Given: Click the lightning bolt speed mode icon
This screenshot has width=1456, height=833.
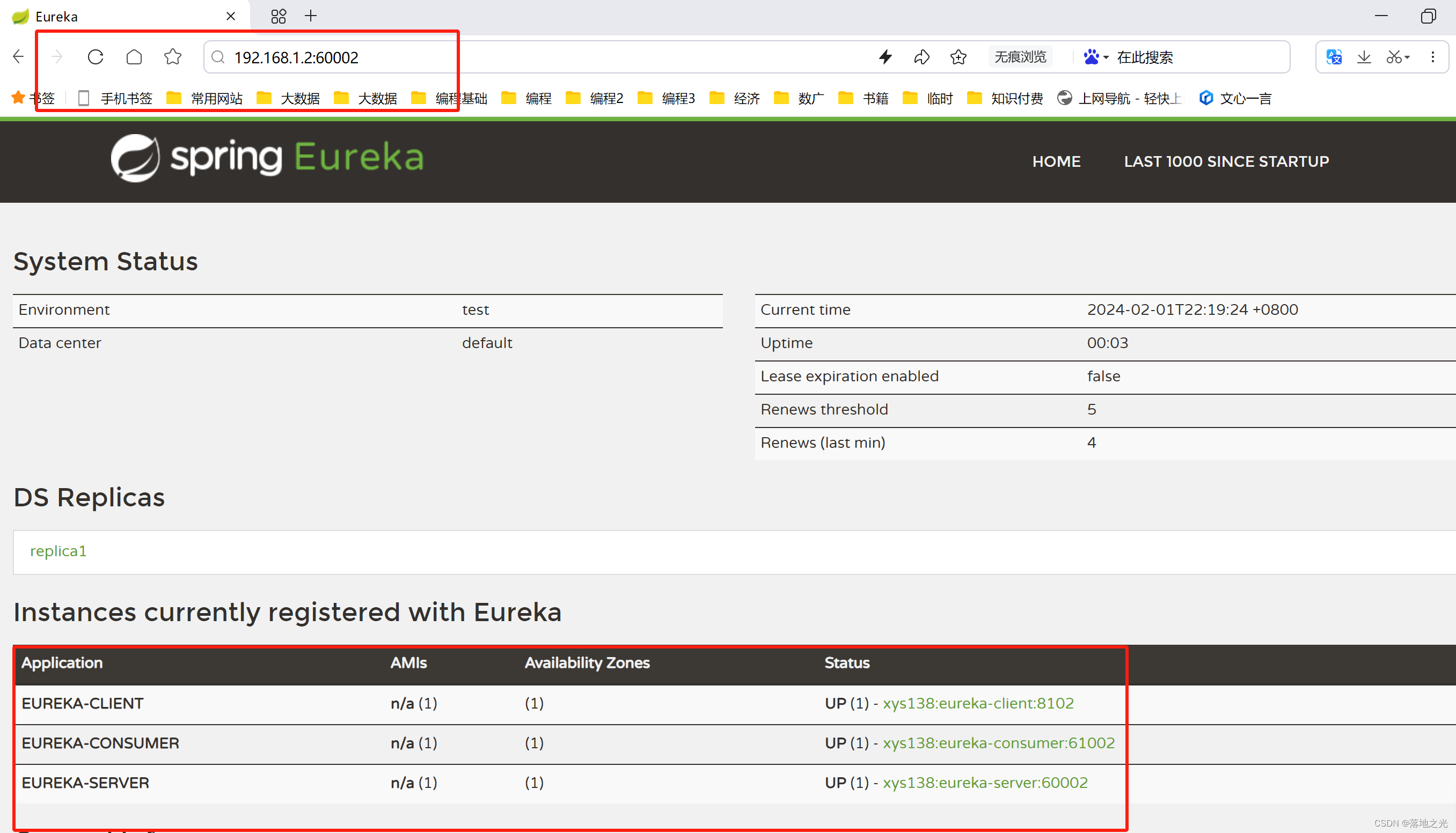Looking at the screenshot, I should pos(886,57).
